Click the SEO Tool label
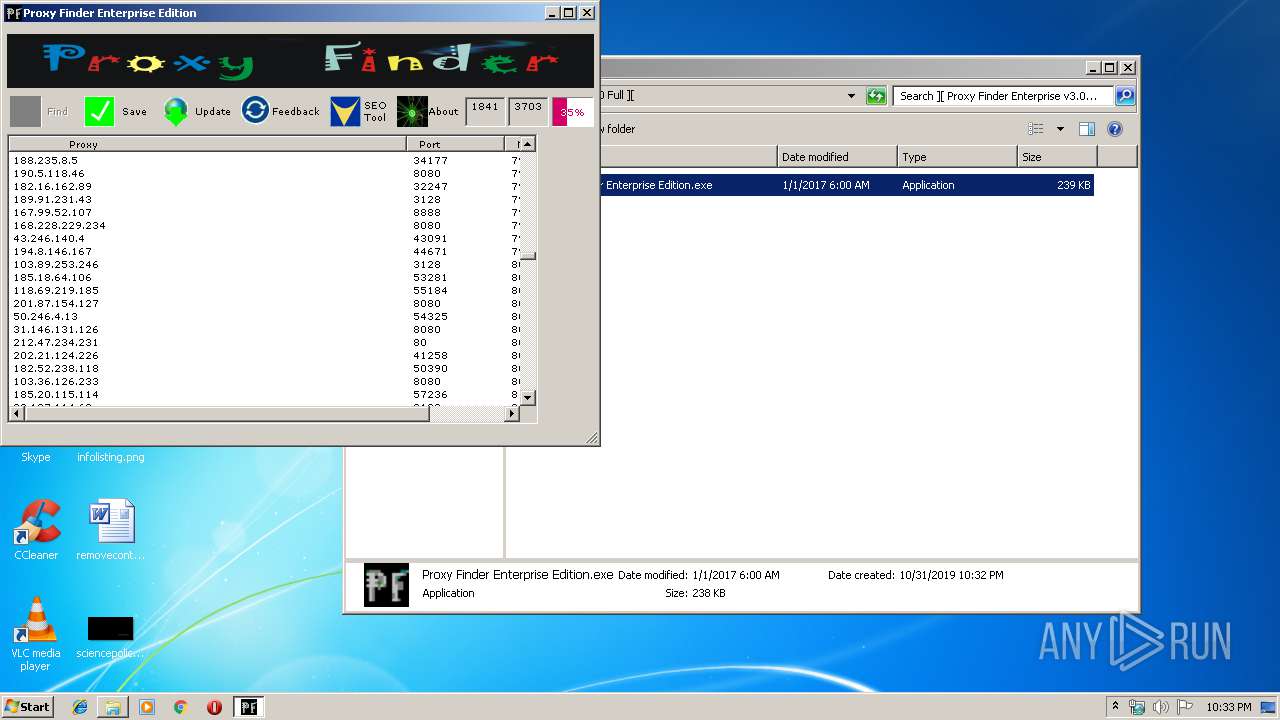1280x720 pixels. tap(375, 111)
